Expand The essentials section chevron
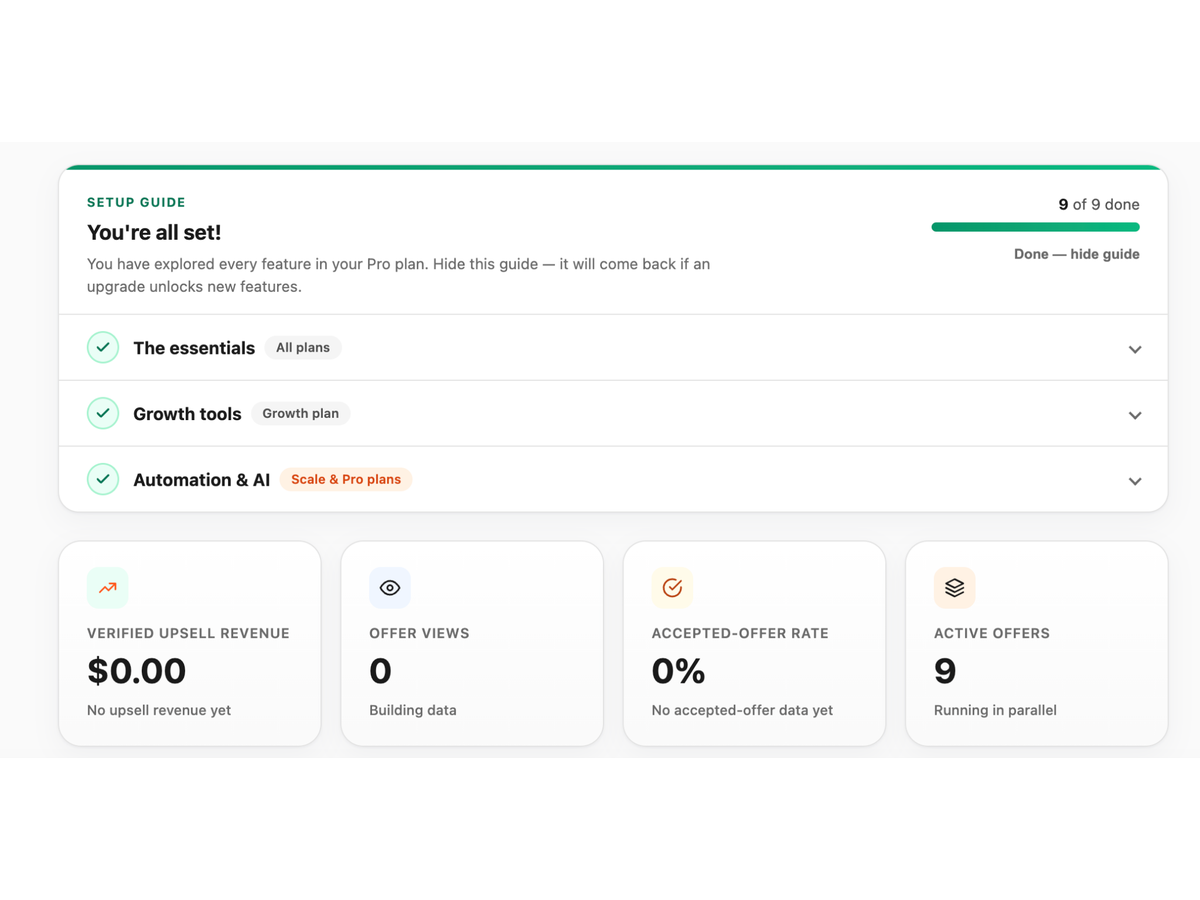1200x900 pixels. tap(1135, 349)
